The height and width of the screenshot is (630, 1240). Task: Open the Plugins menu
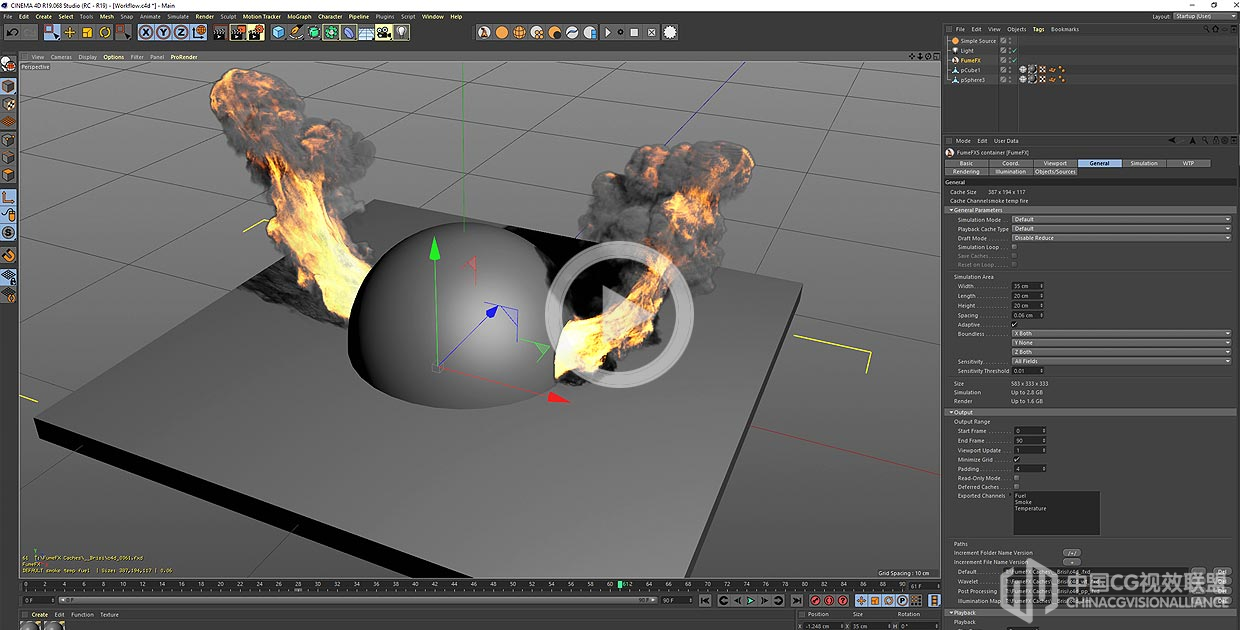click(x=385, y=17)
